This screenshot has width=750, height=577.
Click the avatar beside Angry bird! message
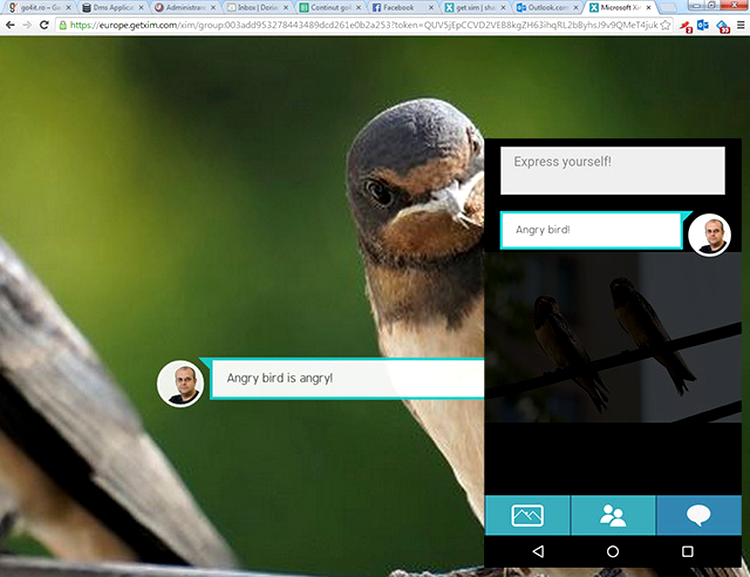coord(709,235)
